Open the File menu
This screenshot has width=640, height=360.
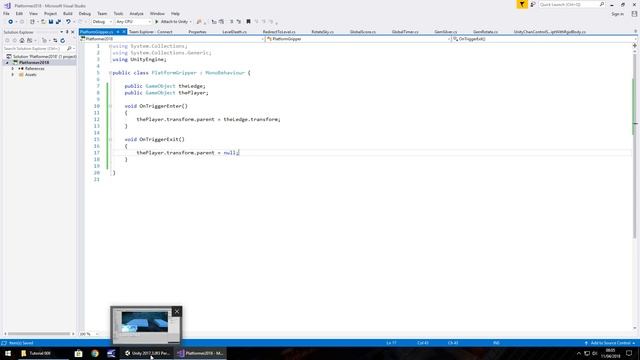click(x=7, y=13)
